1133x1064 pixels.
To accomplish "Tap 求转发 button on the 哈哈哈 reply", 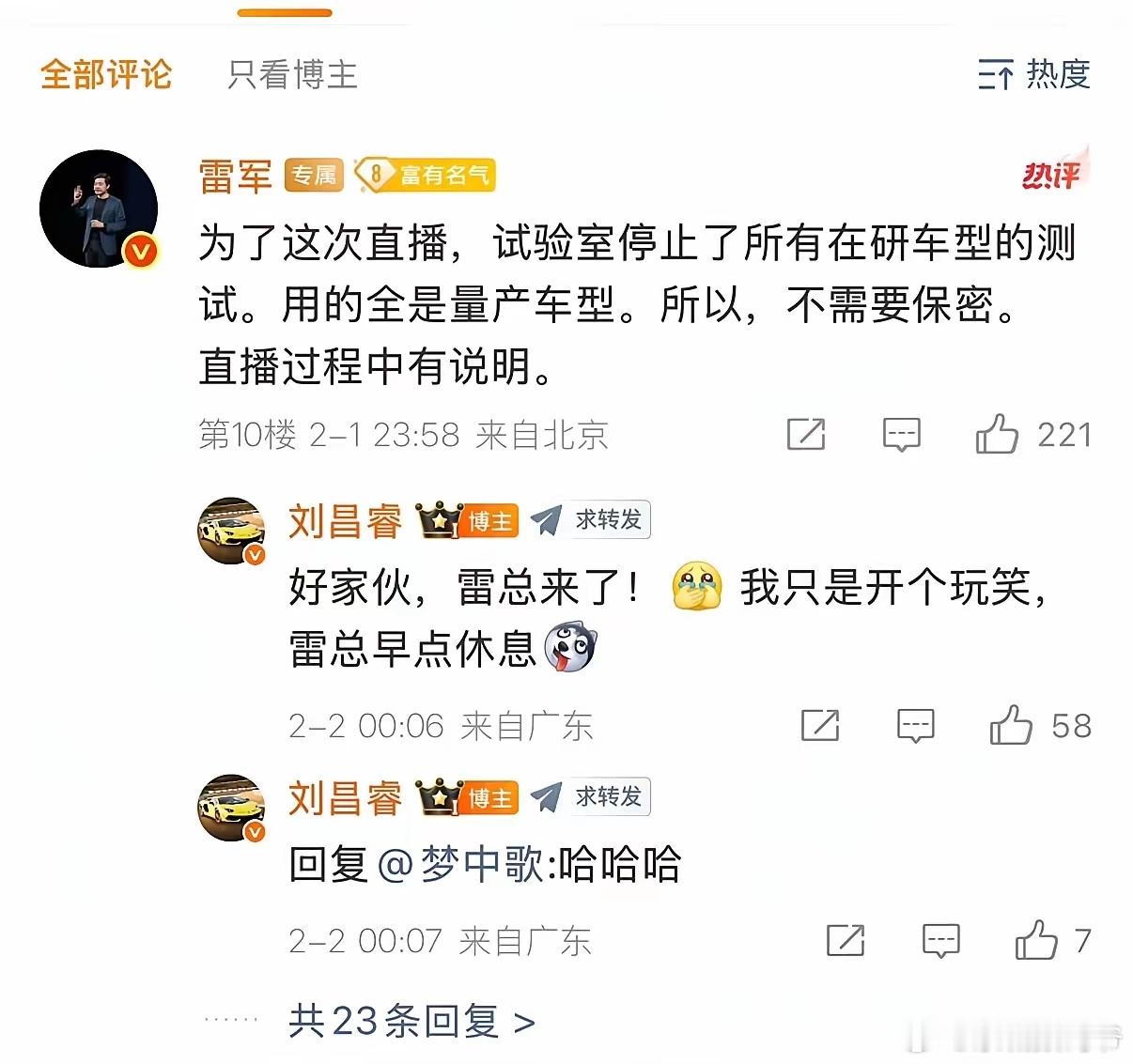I will click(x=590, y=797).
